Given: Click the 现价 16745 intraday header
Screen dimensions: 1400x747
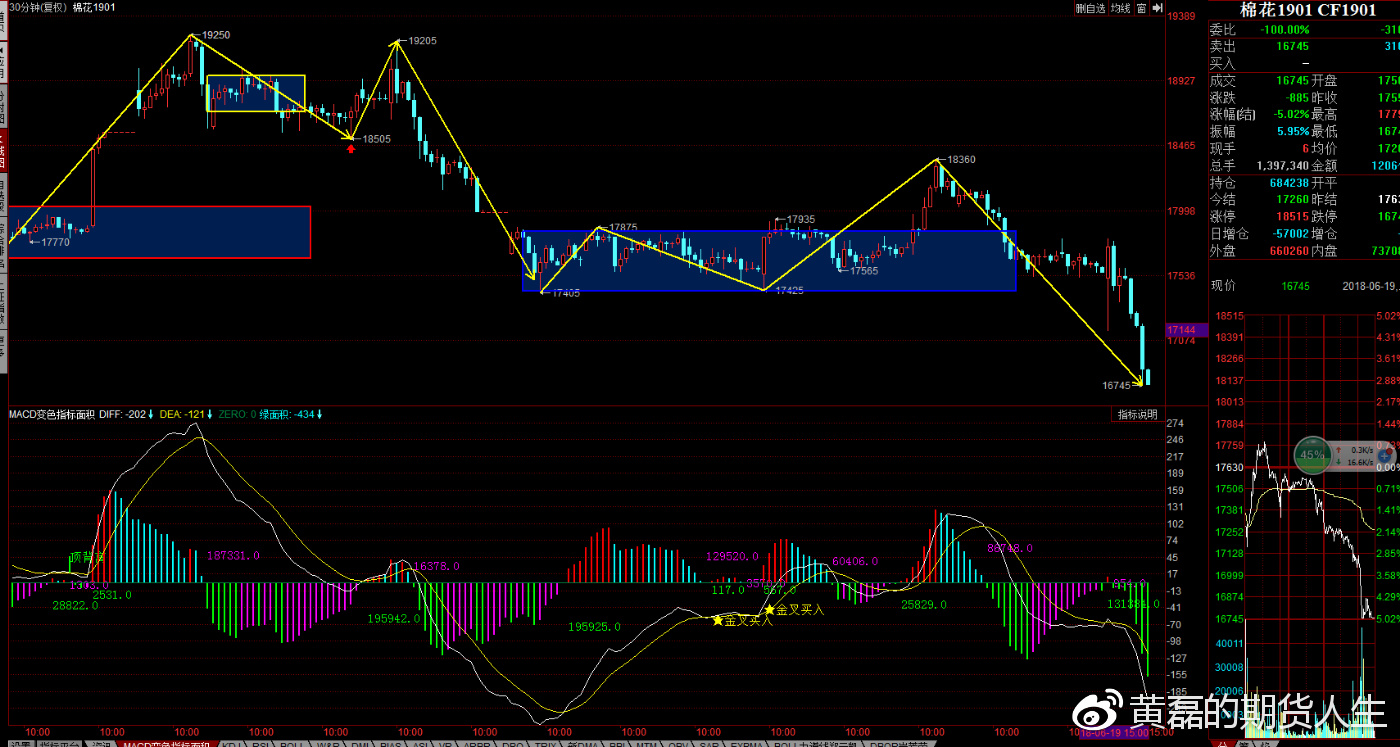Looking at the screenshot, I should click(x=1262, y=286).
